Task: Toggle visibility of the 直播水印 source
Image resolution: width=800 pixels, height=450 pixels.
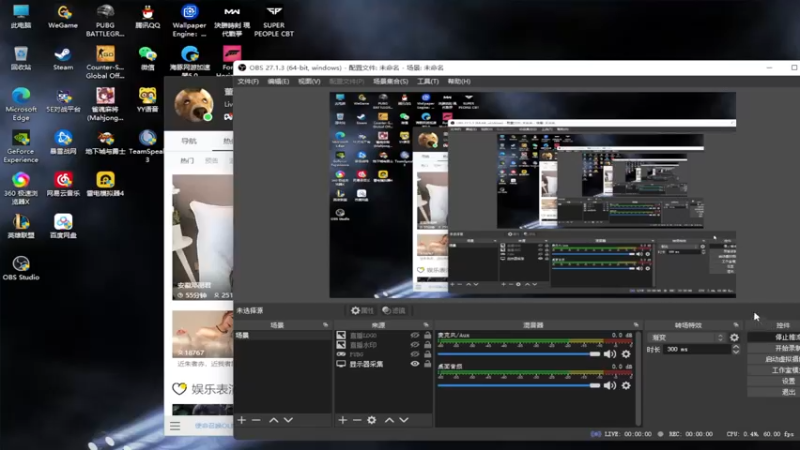Action: 415,345
